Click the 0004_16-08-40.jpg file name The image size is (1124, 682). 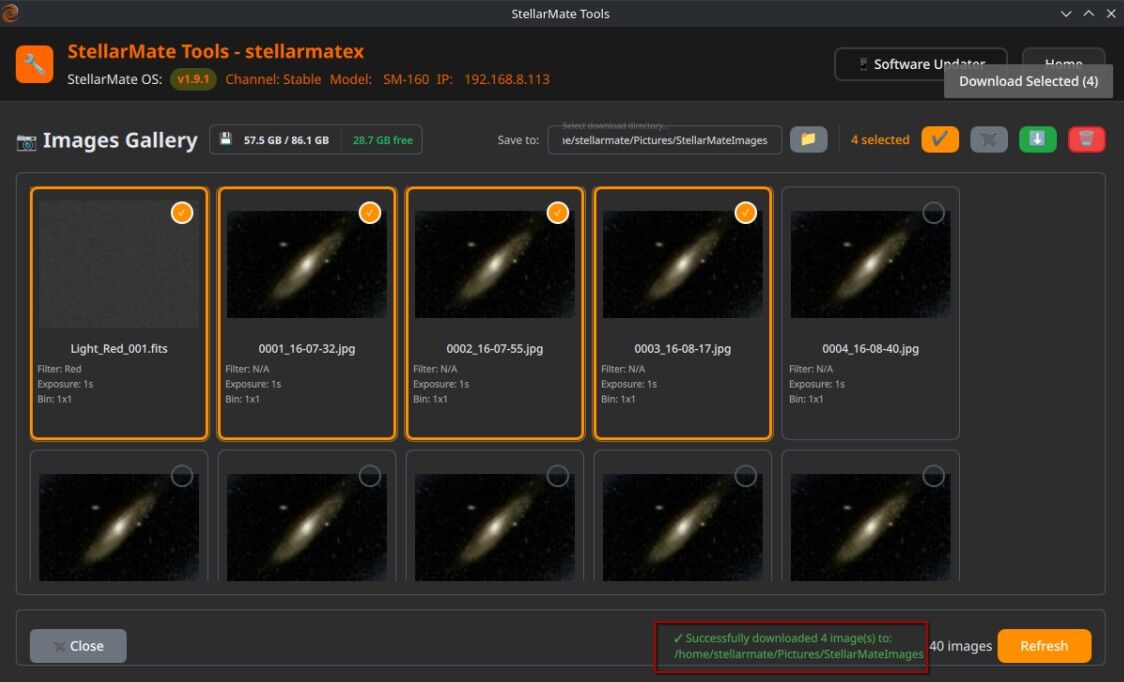click(x=870, y=349)
